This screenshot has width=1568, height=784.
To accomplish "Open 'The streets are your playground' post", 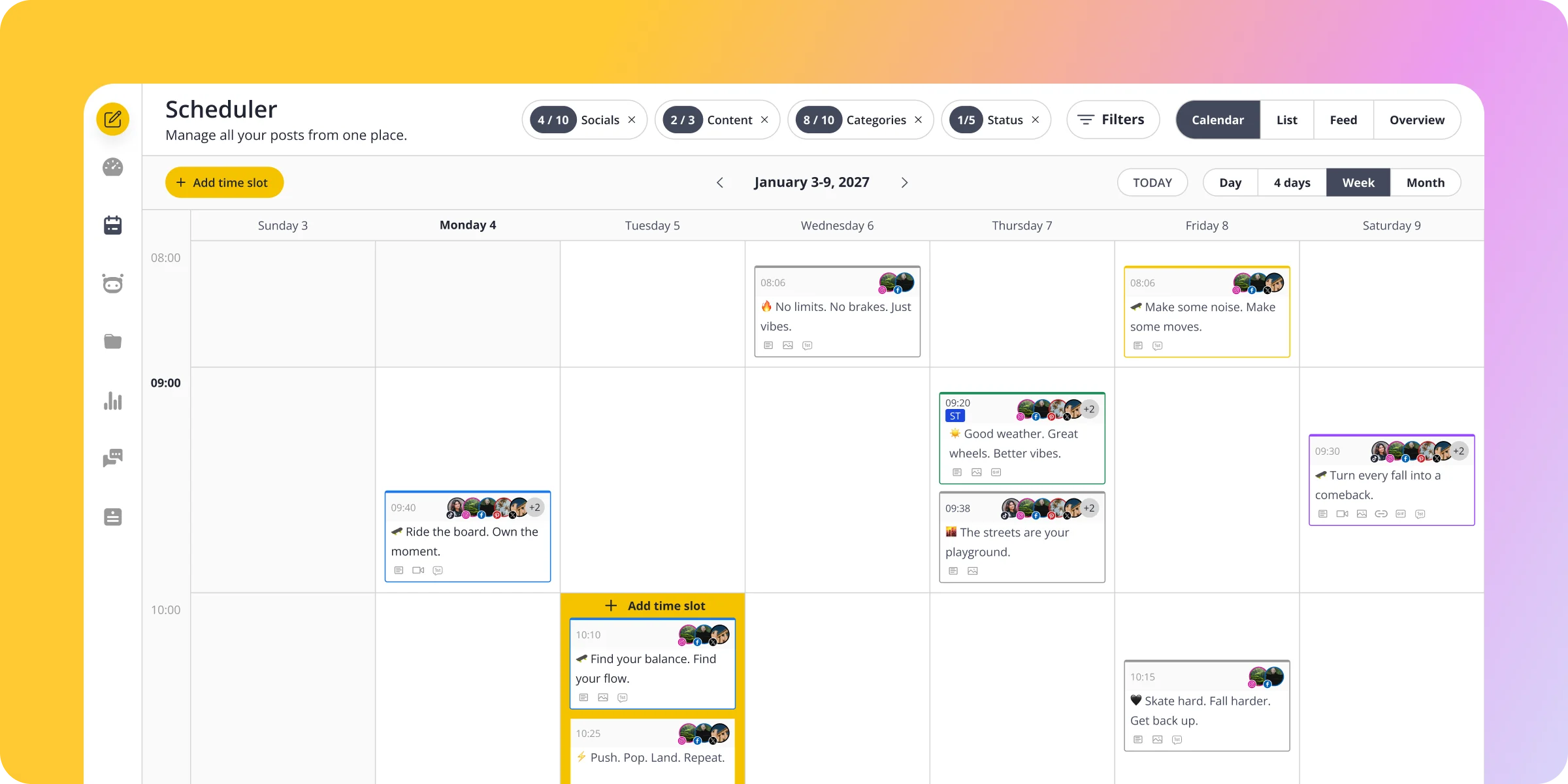I will (1022, 537).
